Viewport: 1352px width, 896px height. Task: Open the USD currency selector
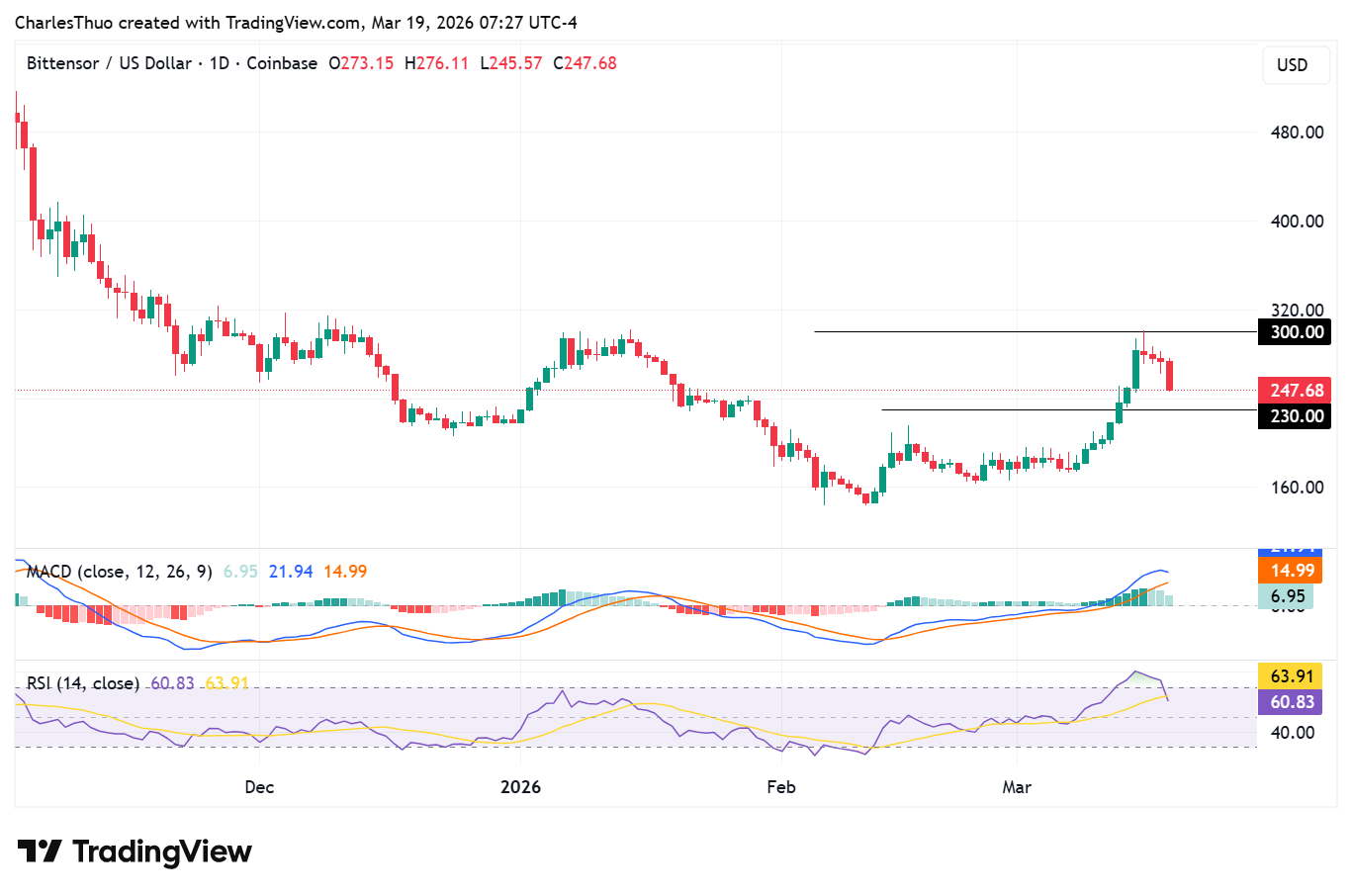(1296, 65)
